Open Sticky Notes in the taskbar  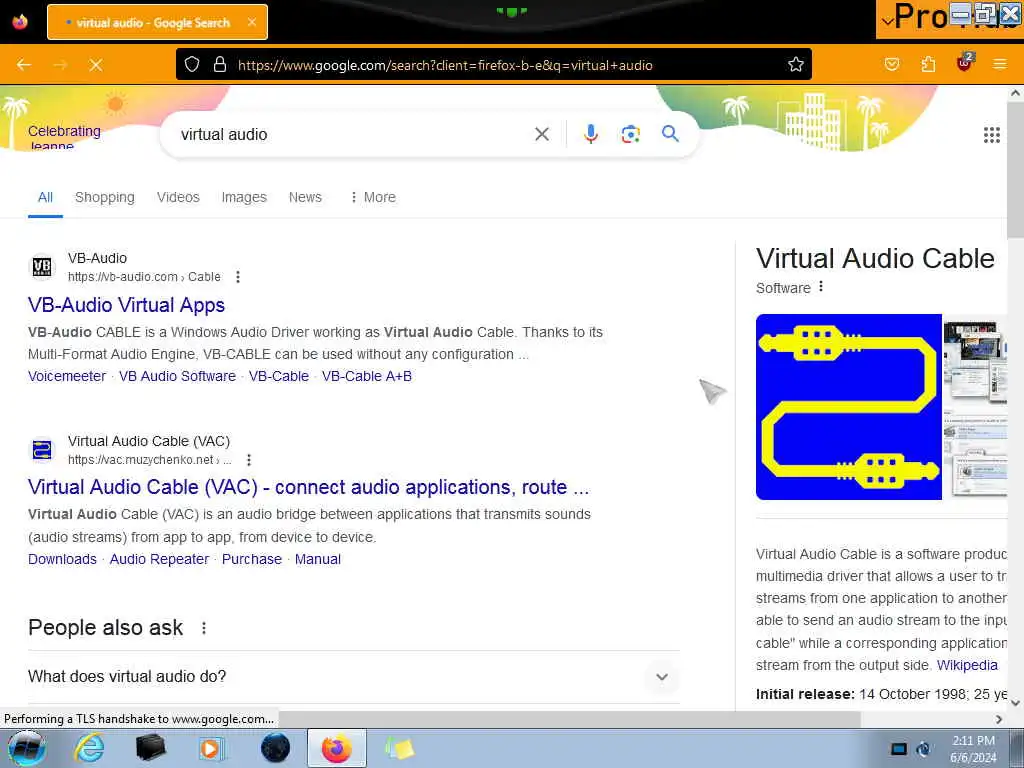400,748
